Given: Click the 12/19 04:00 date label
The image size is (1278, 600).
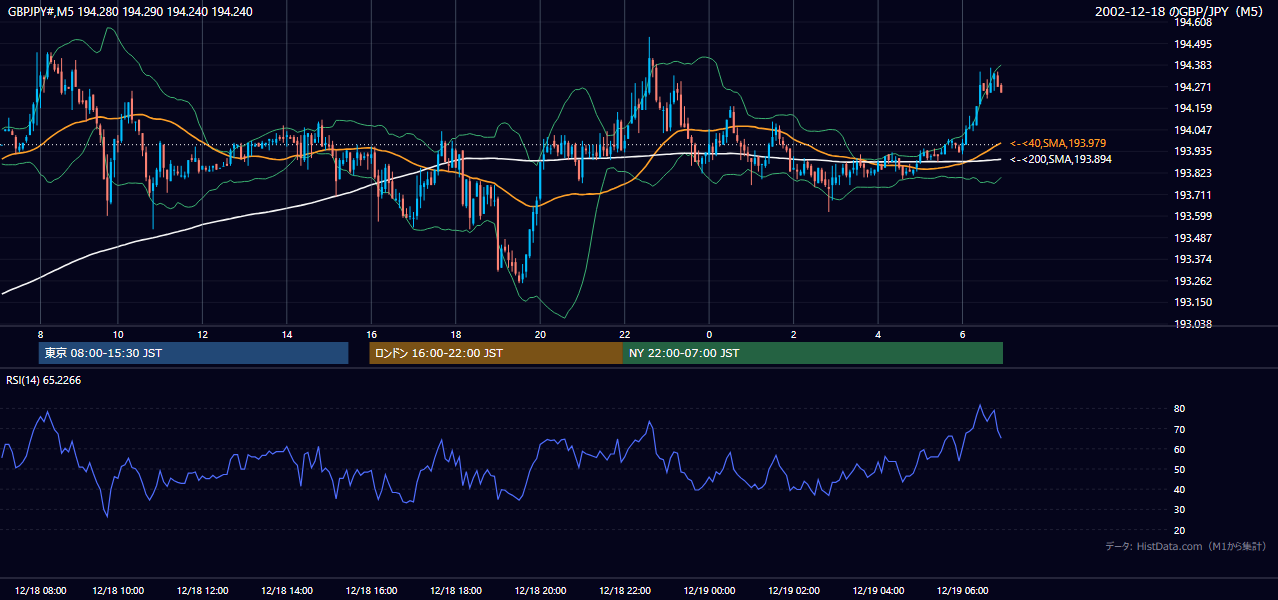Looking at the screenshot, I should [878, 590].
